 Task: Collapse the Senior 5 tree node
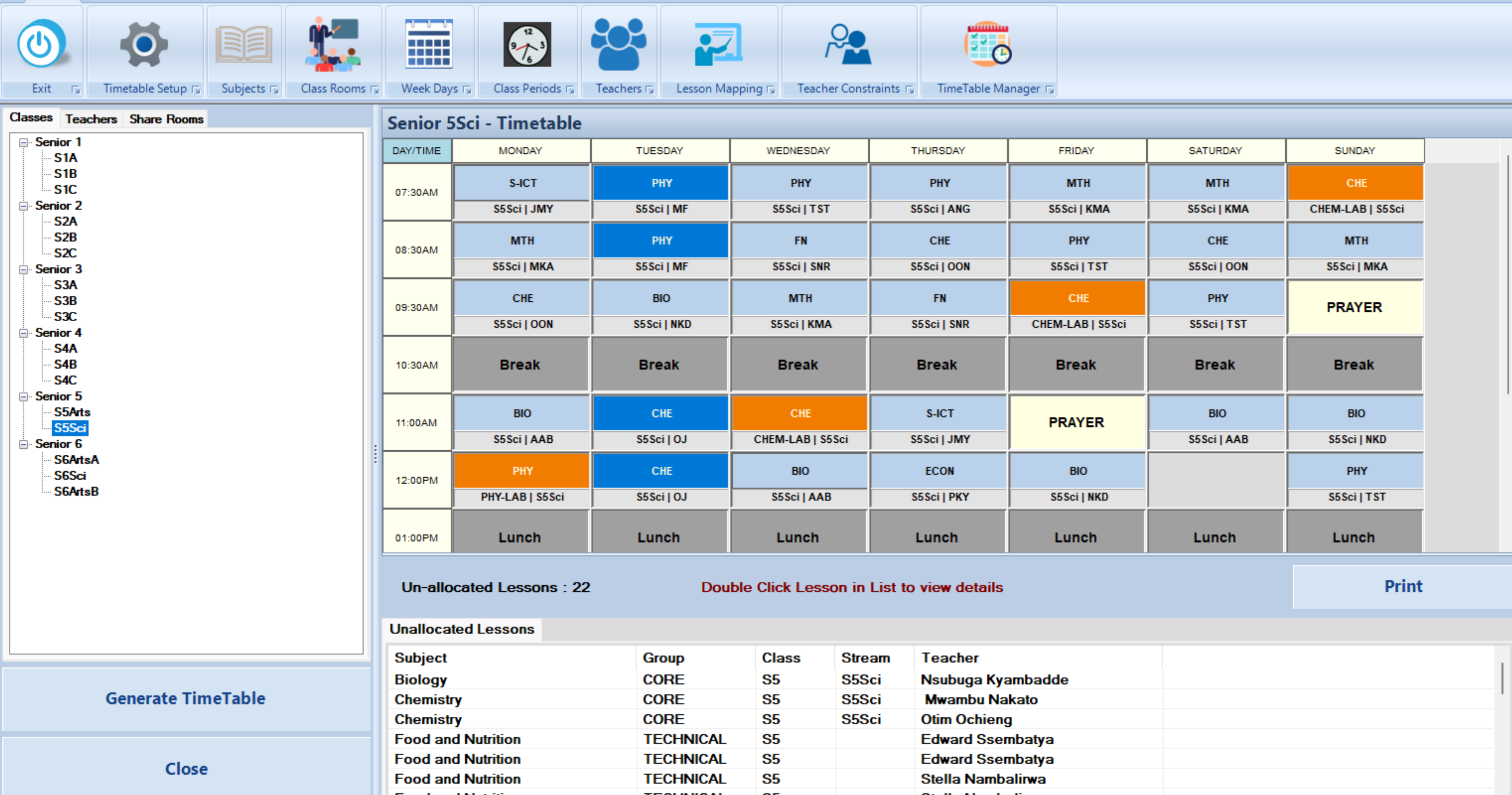point(23,397)
